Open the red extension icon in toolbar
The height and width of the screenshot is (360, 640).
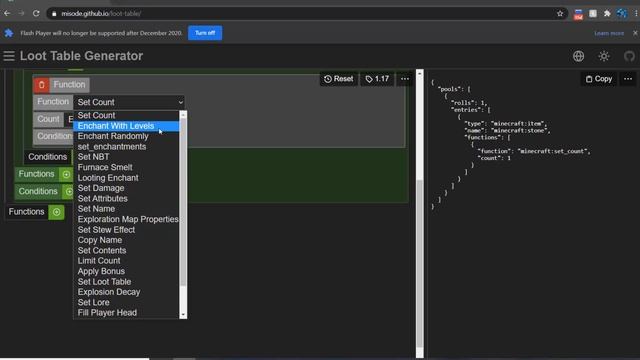click(578, 14)
